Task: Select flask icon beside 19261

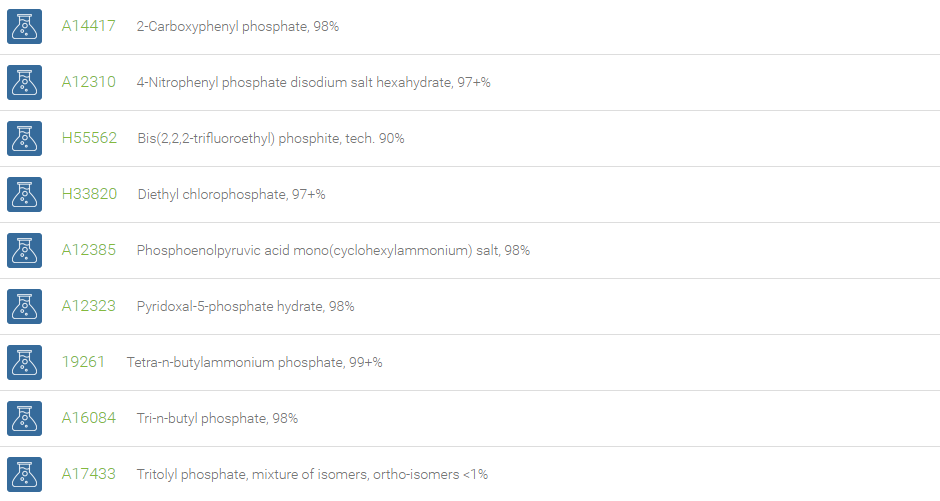Action: (25, 363)
